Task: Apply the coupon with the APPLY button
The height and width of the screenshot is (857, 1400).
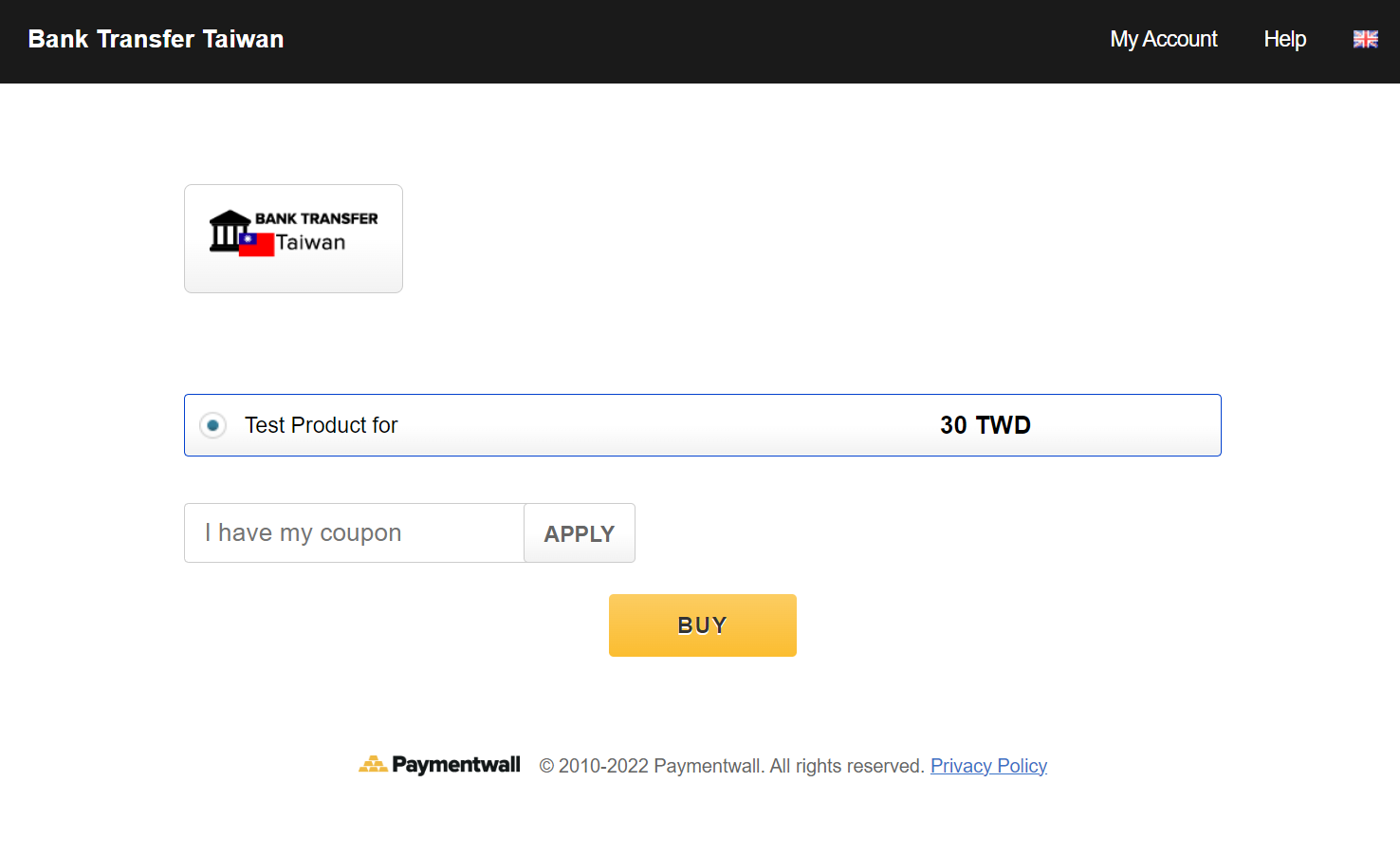Action: click(579, 533)
